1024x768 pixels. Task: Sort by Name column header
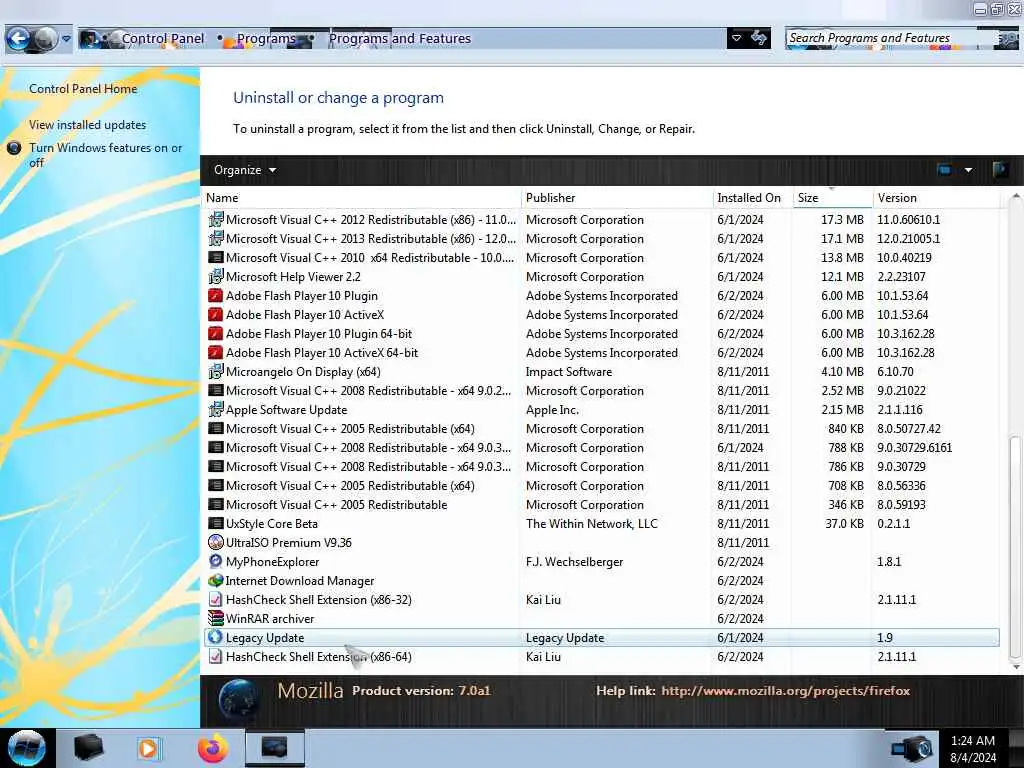[x=362, y=198]
